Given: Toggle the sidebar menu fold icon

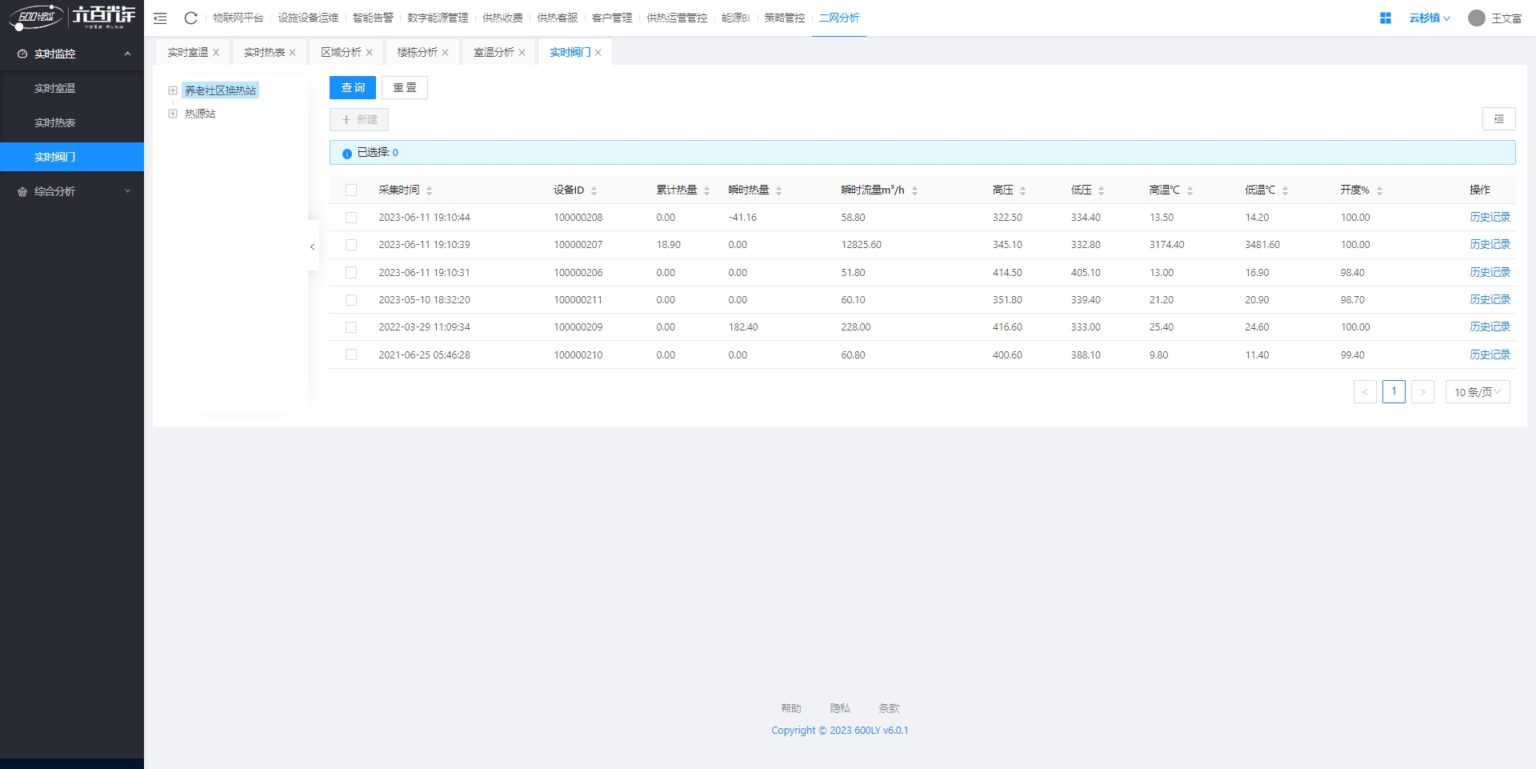Looking at the screenshot, I should click(160, 18).
